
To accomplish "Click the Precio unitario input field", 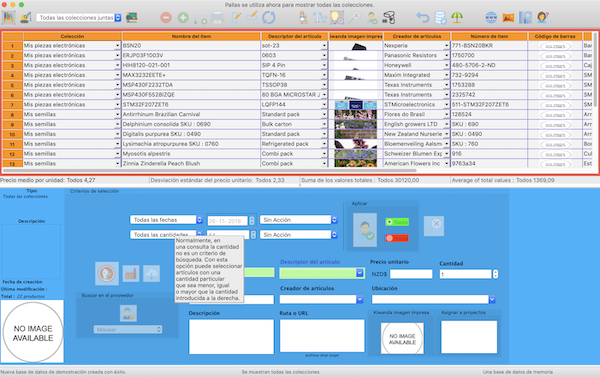I will (x=411, y=274).
